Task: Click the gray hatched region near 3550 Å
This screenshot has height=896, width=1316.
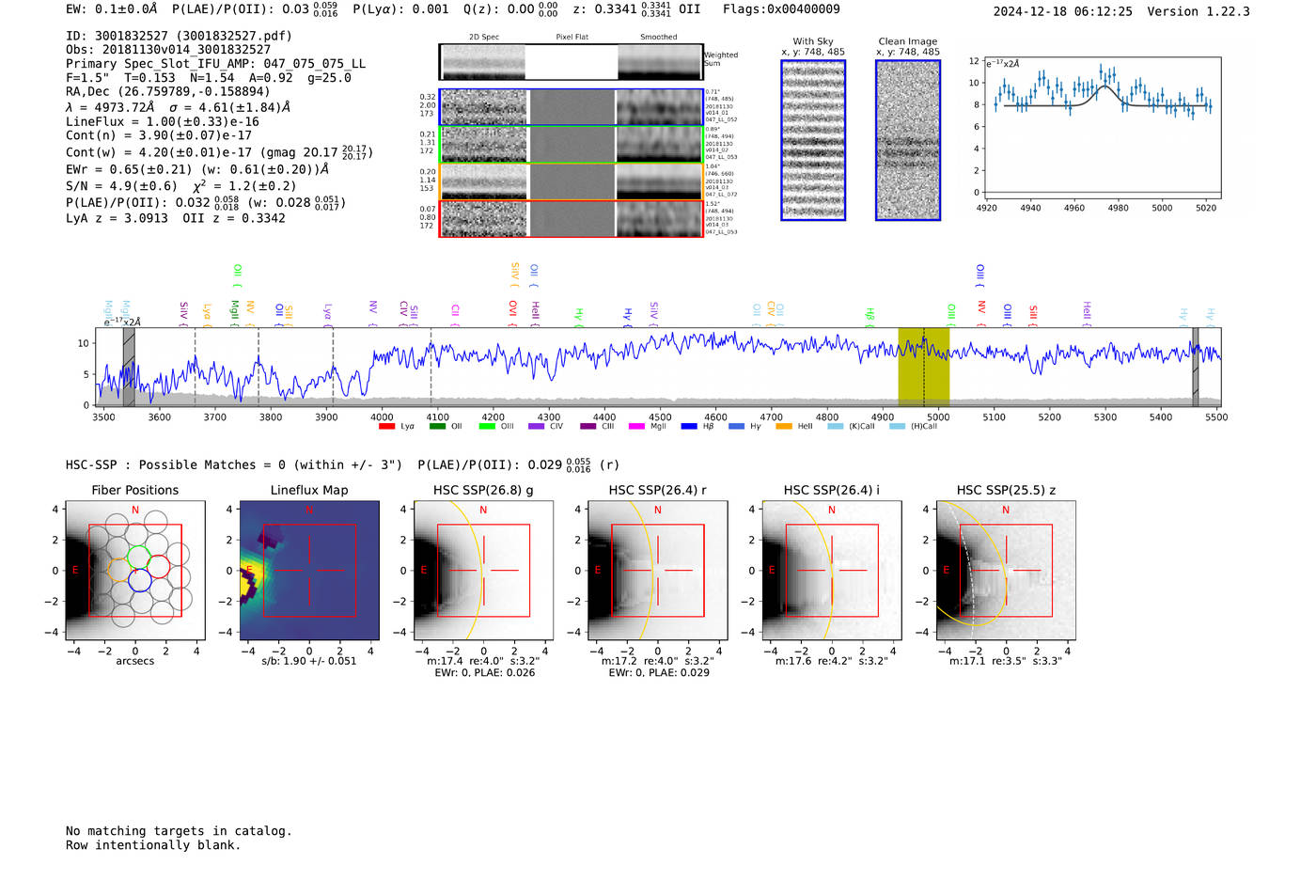Action: click(x=129, y=367)
